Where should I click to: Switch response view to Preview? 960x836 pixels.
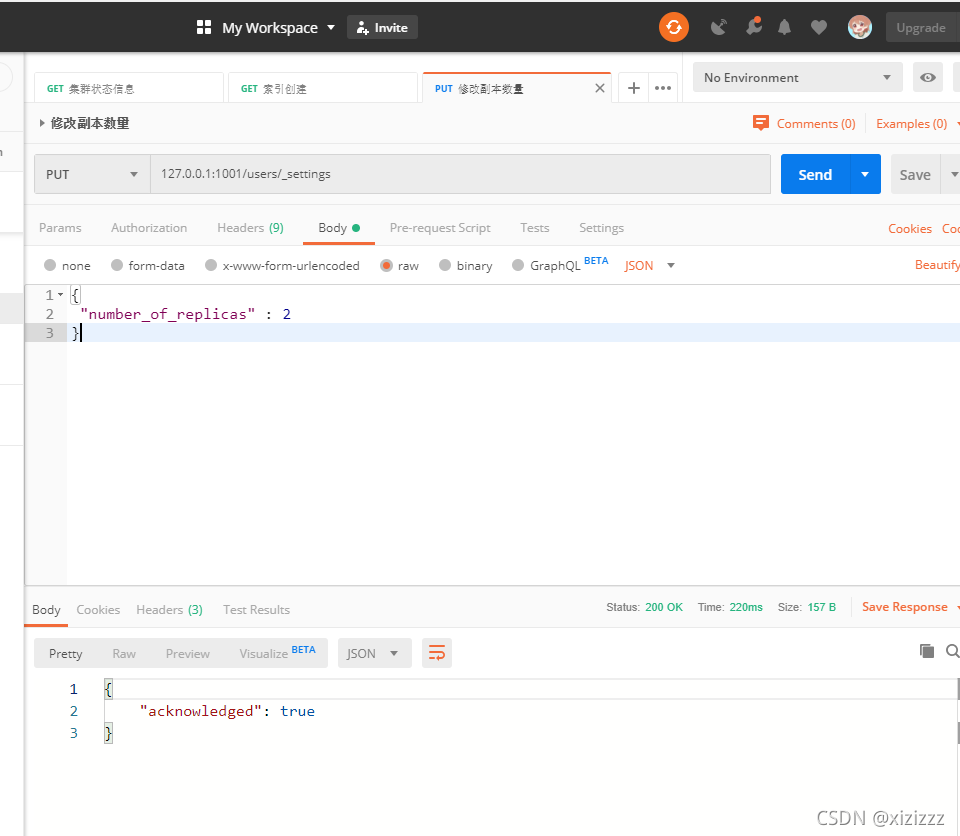(187, 653)
